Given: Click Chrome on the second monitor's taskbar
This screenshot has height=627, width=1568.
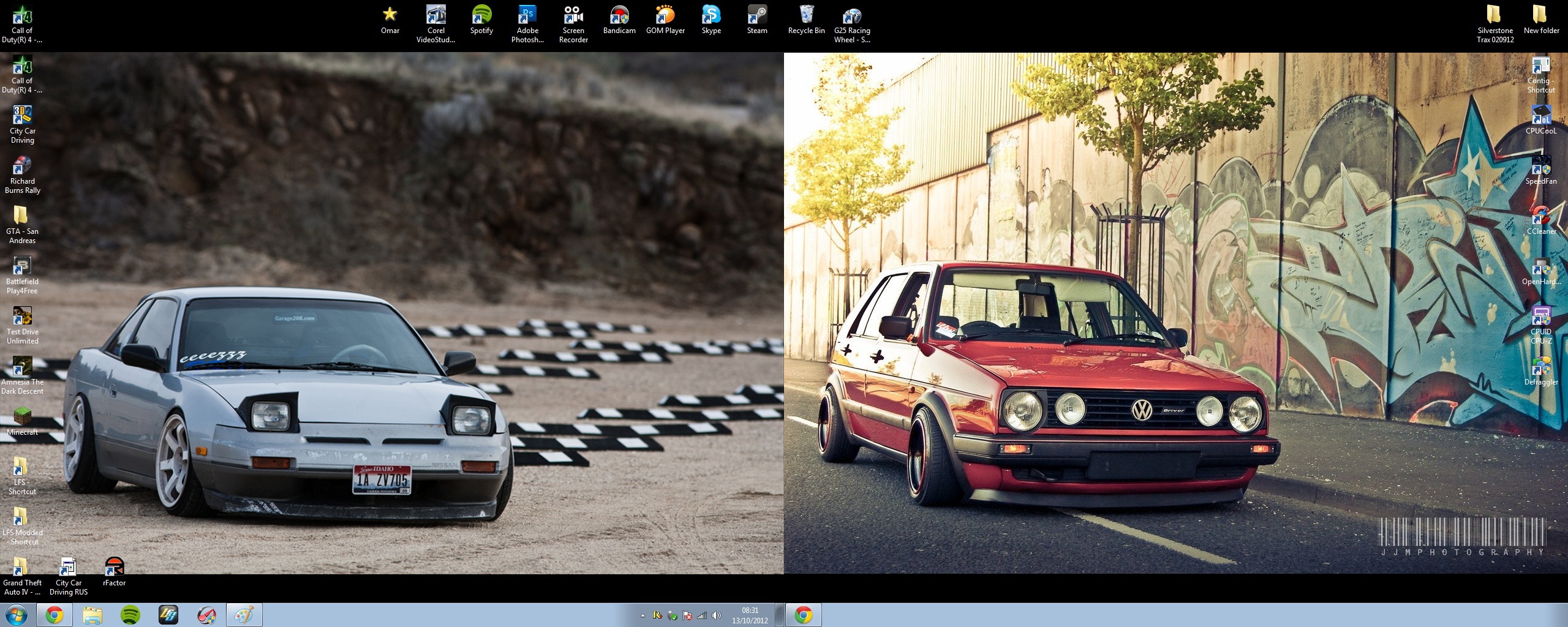Looking at the screenshot, I should pyautogui.click(x=804, y=615).
